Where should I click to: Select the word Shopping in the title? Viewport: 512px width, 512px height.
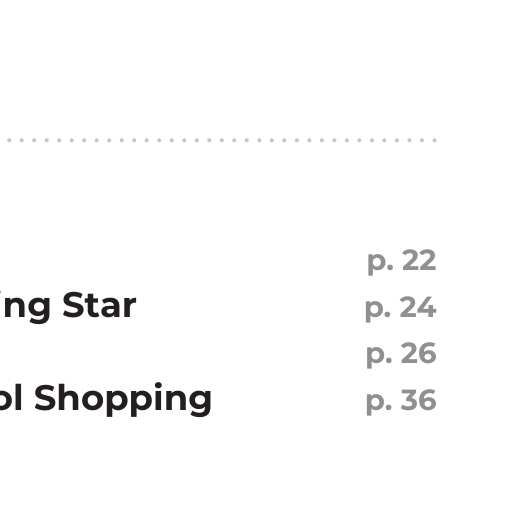(123, 399)
